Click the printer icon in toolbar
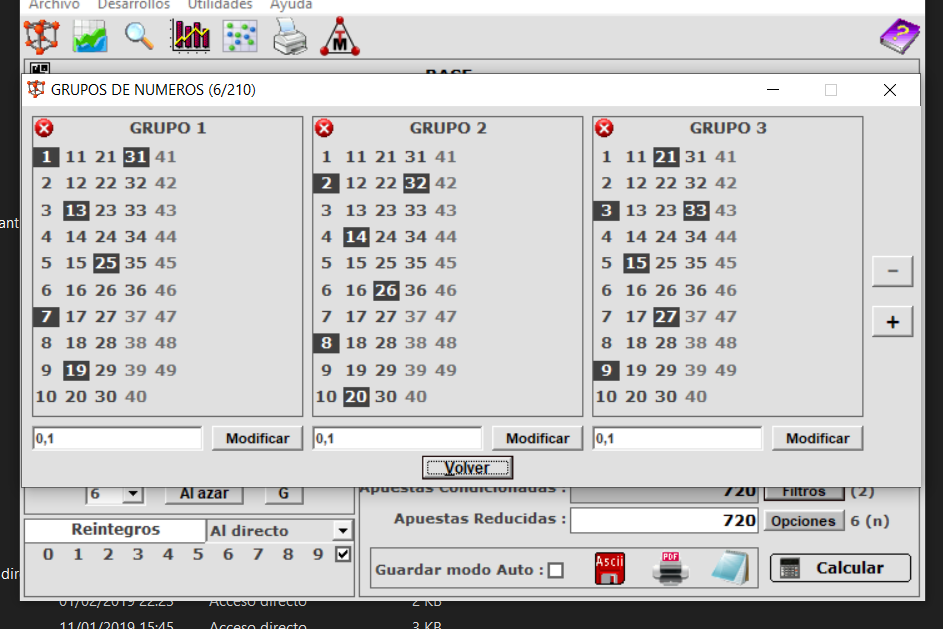 point(290,37)
